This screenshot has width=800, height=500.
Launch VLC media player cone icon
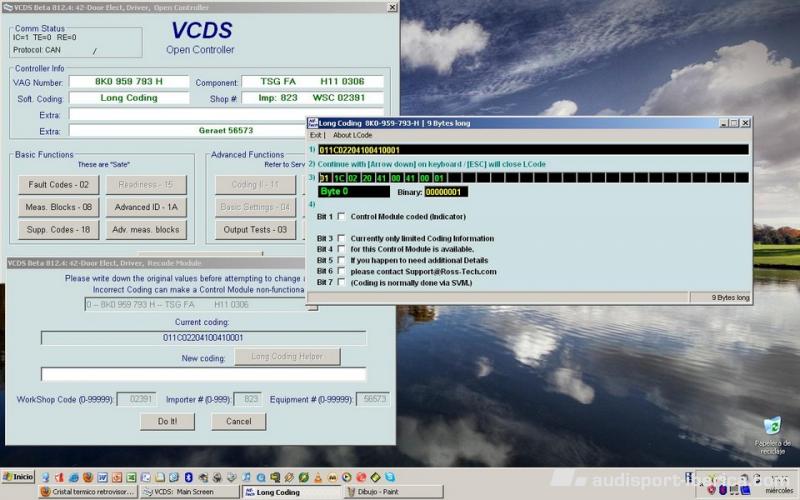point(318,478)
